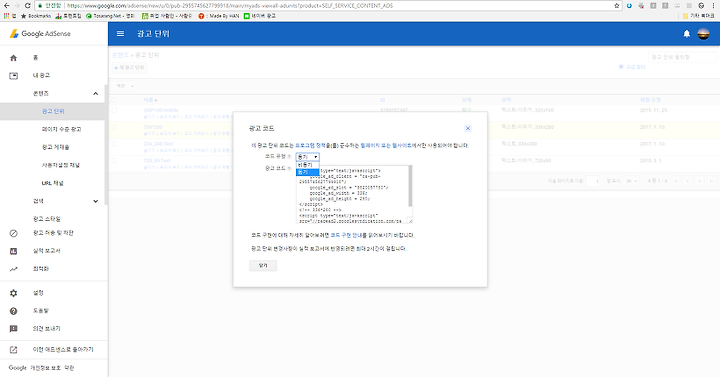Toggle the select-all checkbox in table header

tap(114, 100)
